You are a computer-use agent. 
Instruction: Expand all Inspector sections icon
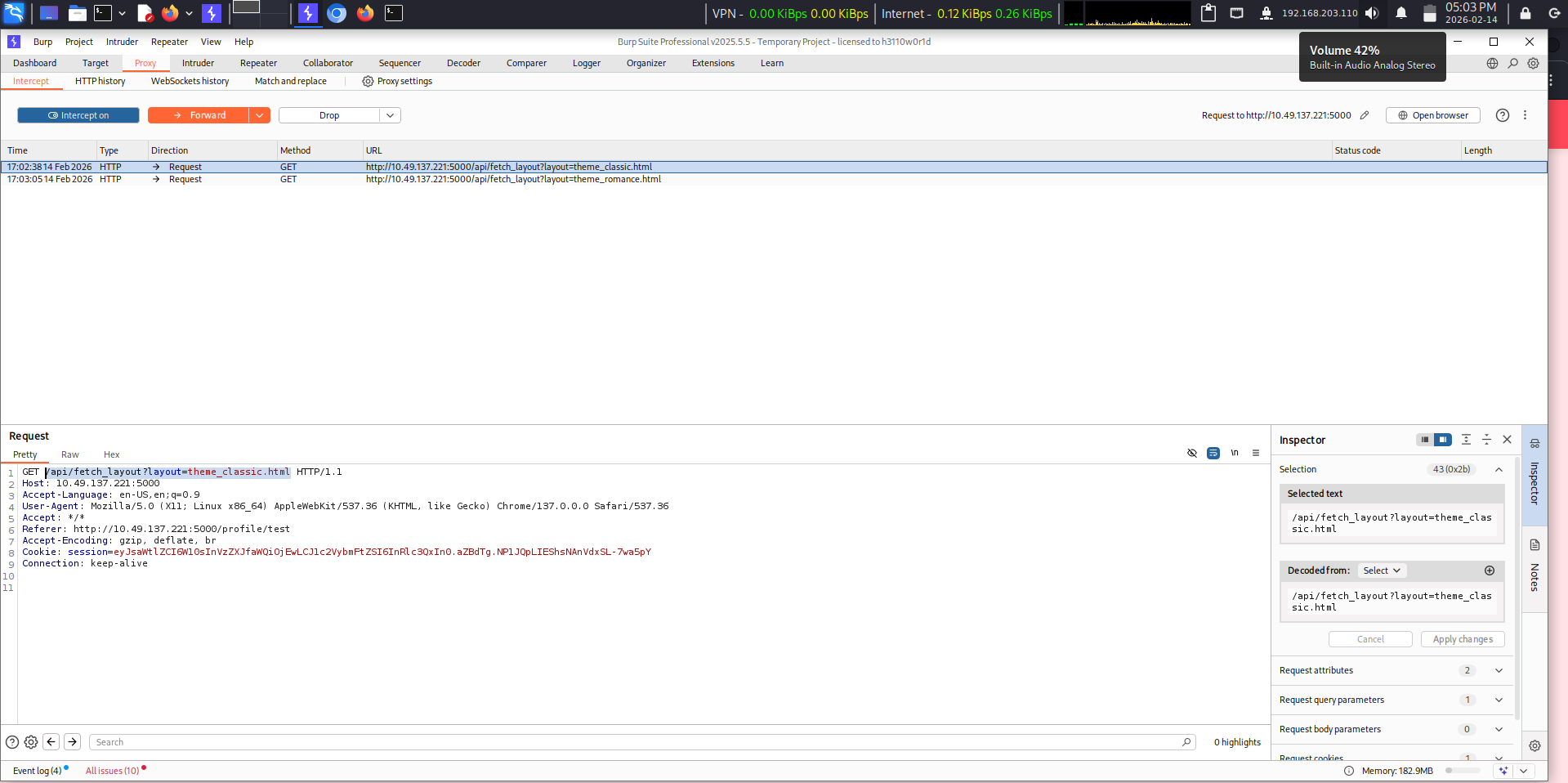pyautogui.click(x=1466, y=440)
